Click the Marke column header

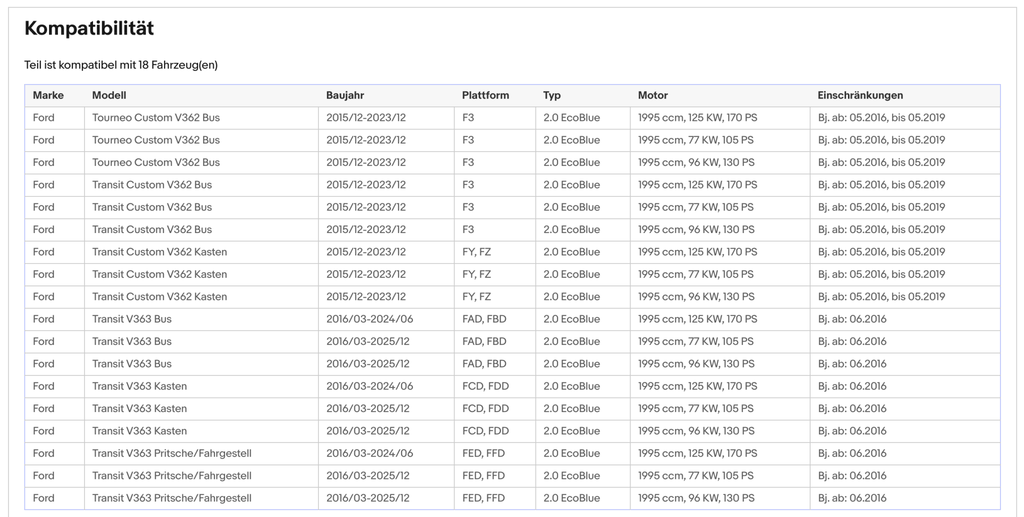(48, 95)
